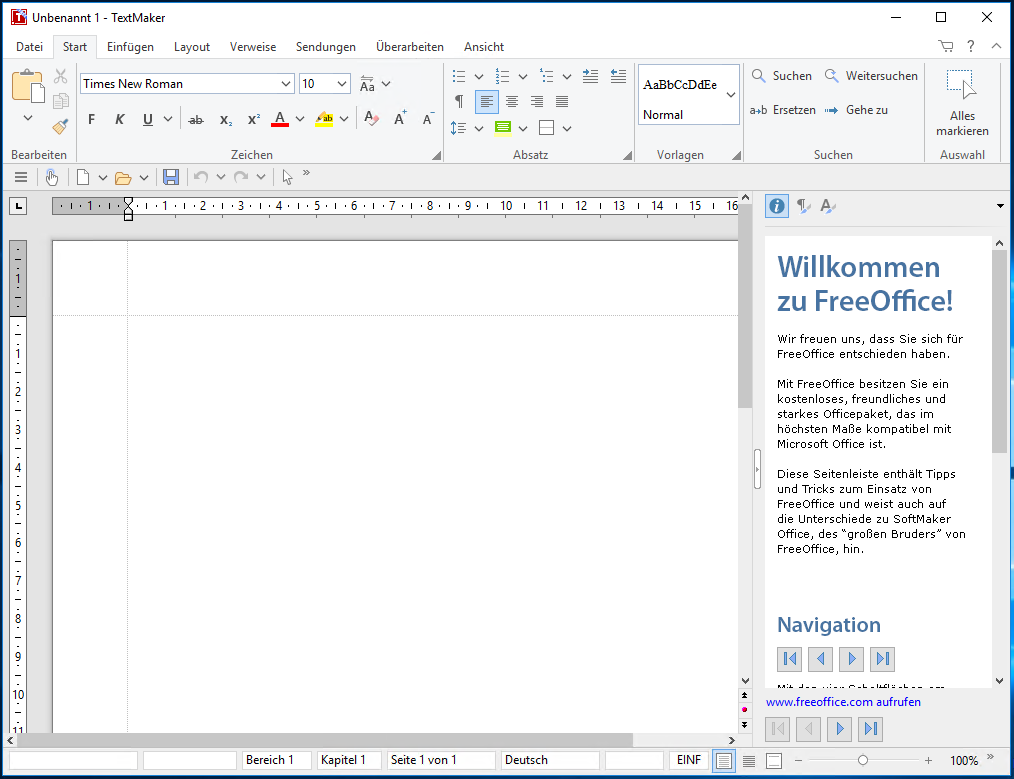
Task: Click the Deutsch language field in status bar
Action: 549,760
